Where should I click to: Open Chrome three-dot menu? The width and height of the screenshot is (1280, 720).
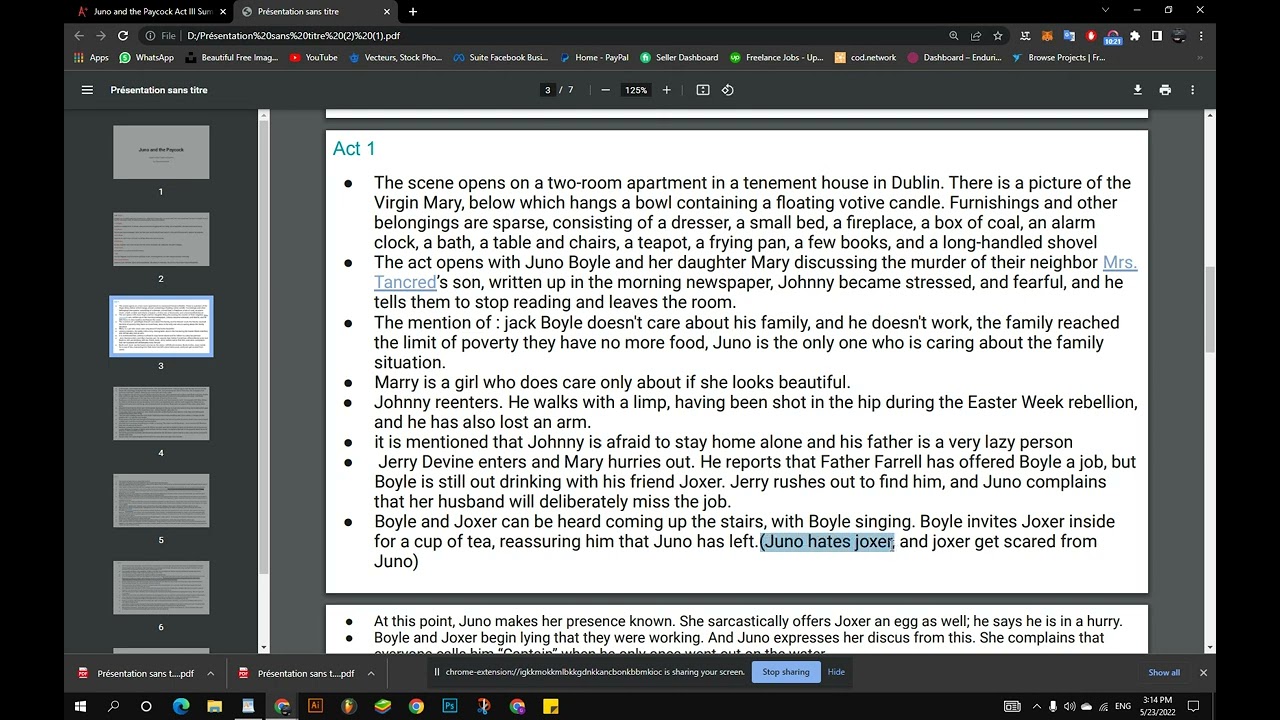point(1201,35)
